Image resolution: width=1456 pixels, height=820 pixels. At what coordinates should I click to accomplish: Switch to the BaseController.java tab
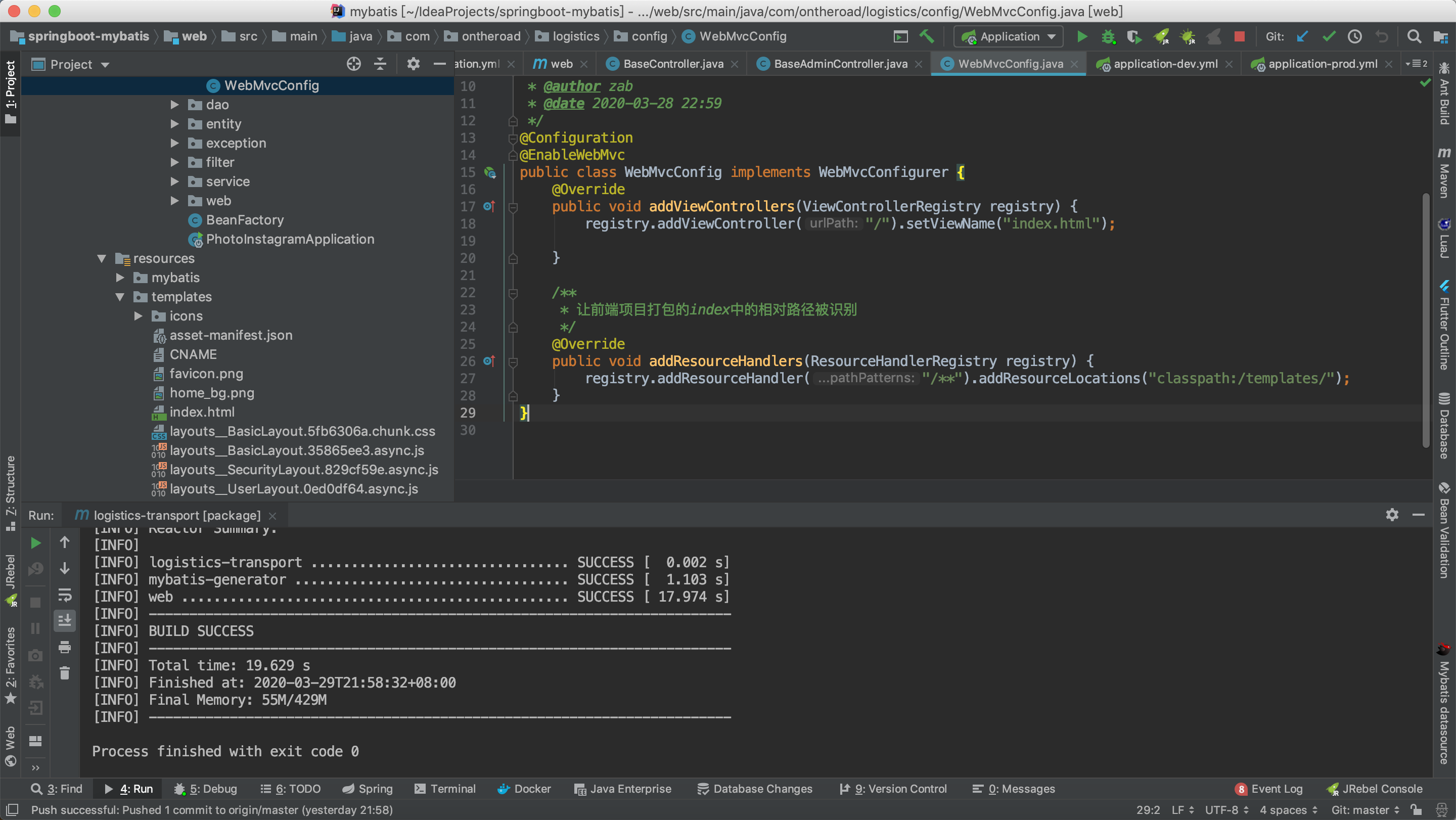(672, 64)
